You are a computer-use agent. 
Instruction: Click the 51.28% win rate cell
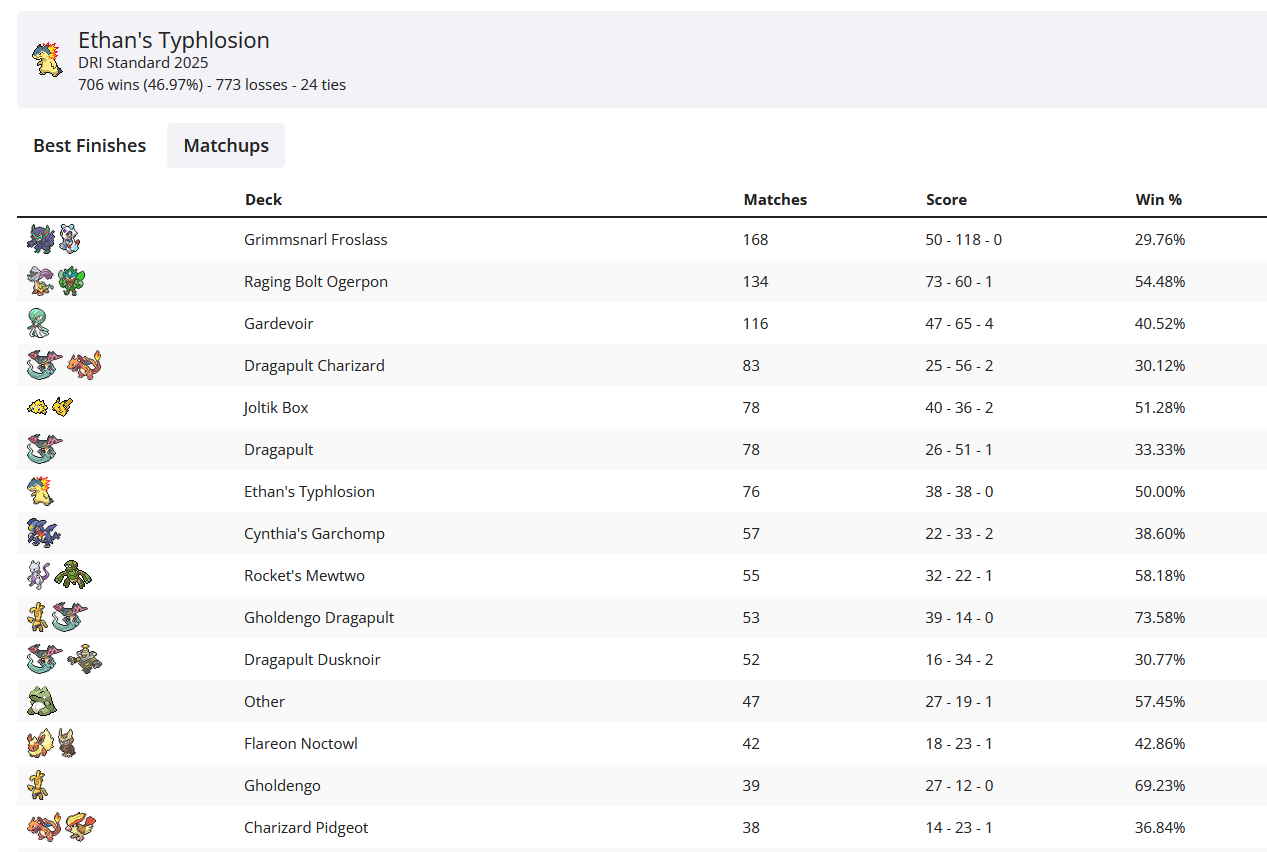point(1160,408)
